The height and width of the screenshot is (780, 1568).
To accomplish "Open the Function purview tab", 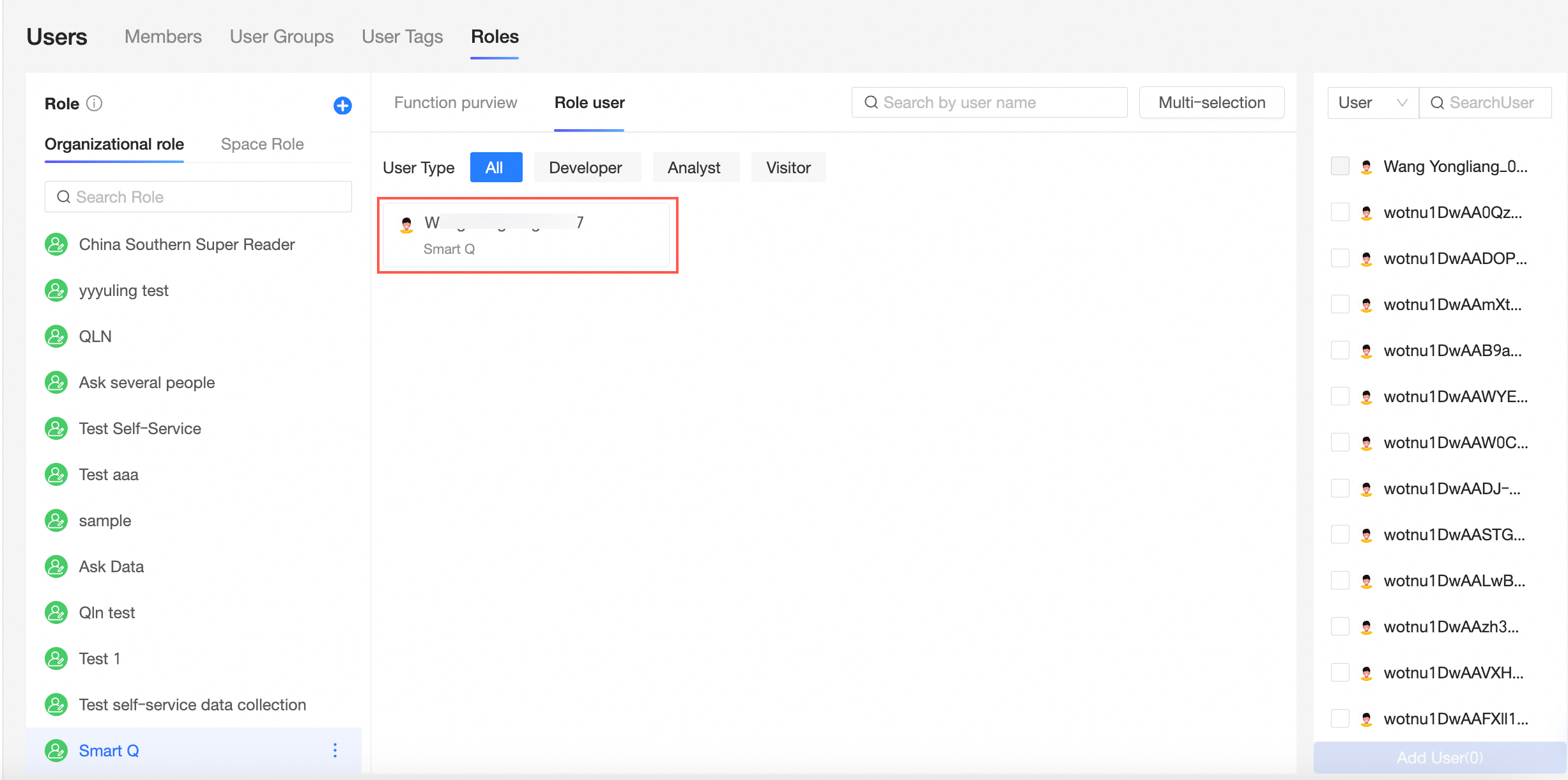I will tap(455, 103).
